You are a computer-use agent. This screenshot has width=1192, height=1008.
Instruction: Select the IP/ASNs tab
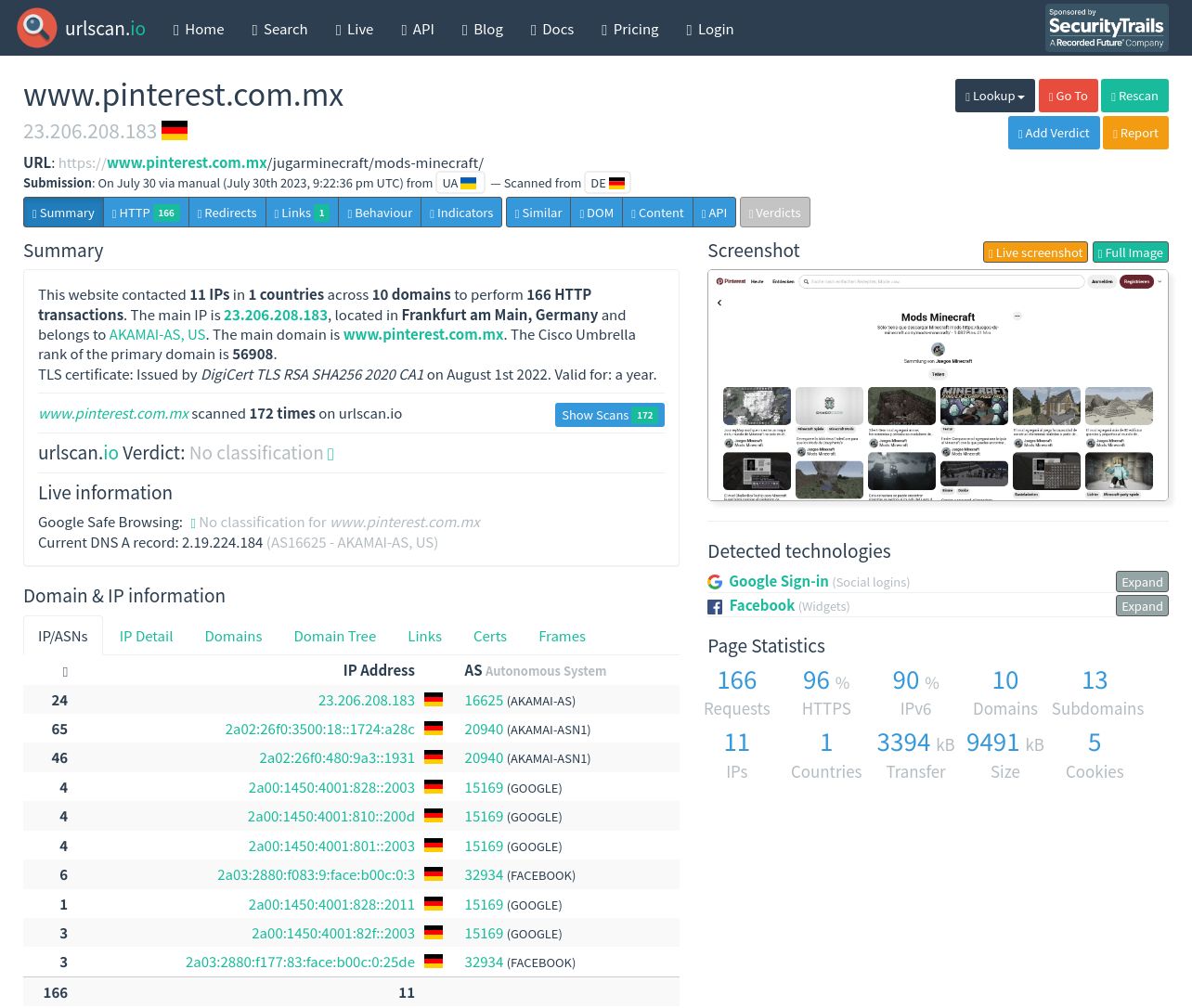63,636
